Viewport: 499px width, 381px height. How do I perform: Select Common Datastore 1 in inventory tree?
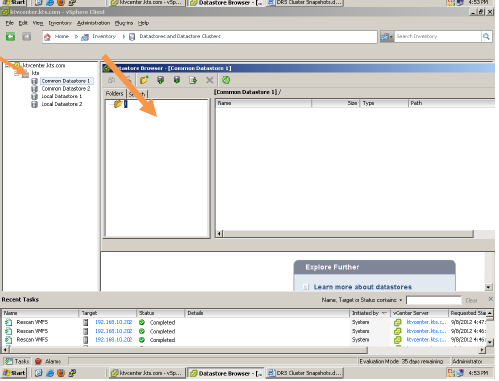[66, 81]
